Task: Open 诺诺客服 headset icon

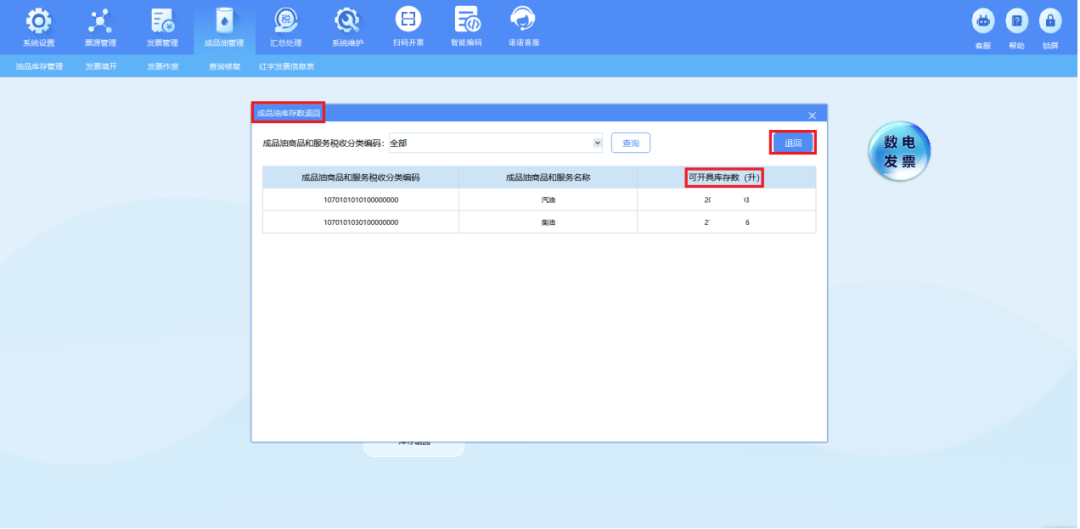Action: click(523, 19)
